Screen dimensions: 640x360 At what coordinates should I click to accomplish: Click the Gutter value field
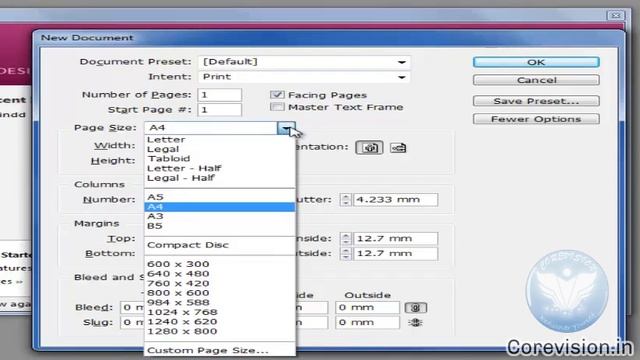coord(395,200)
